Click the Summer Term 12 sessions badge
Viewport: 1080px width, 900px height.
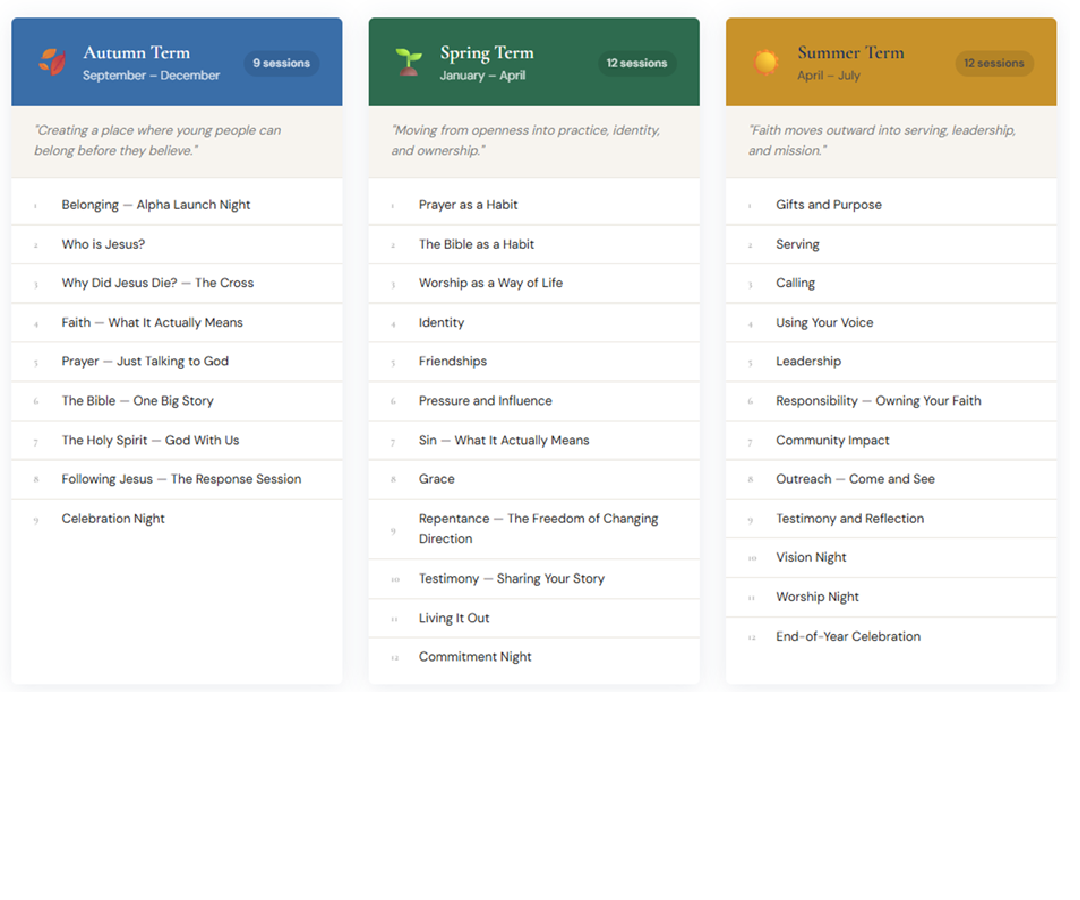click(x=994, y=63)
